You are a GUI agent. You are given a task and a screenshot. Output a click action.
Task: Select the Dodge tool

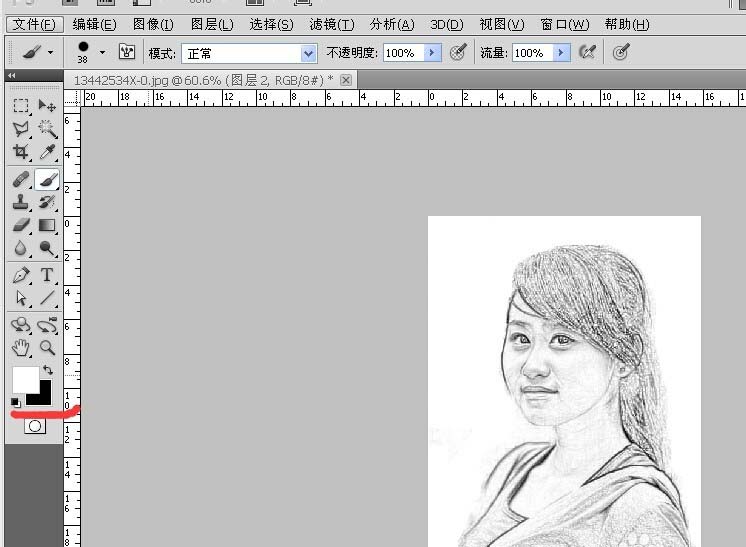[47, 248]
